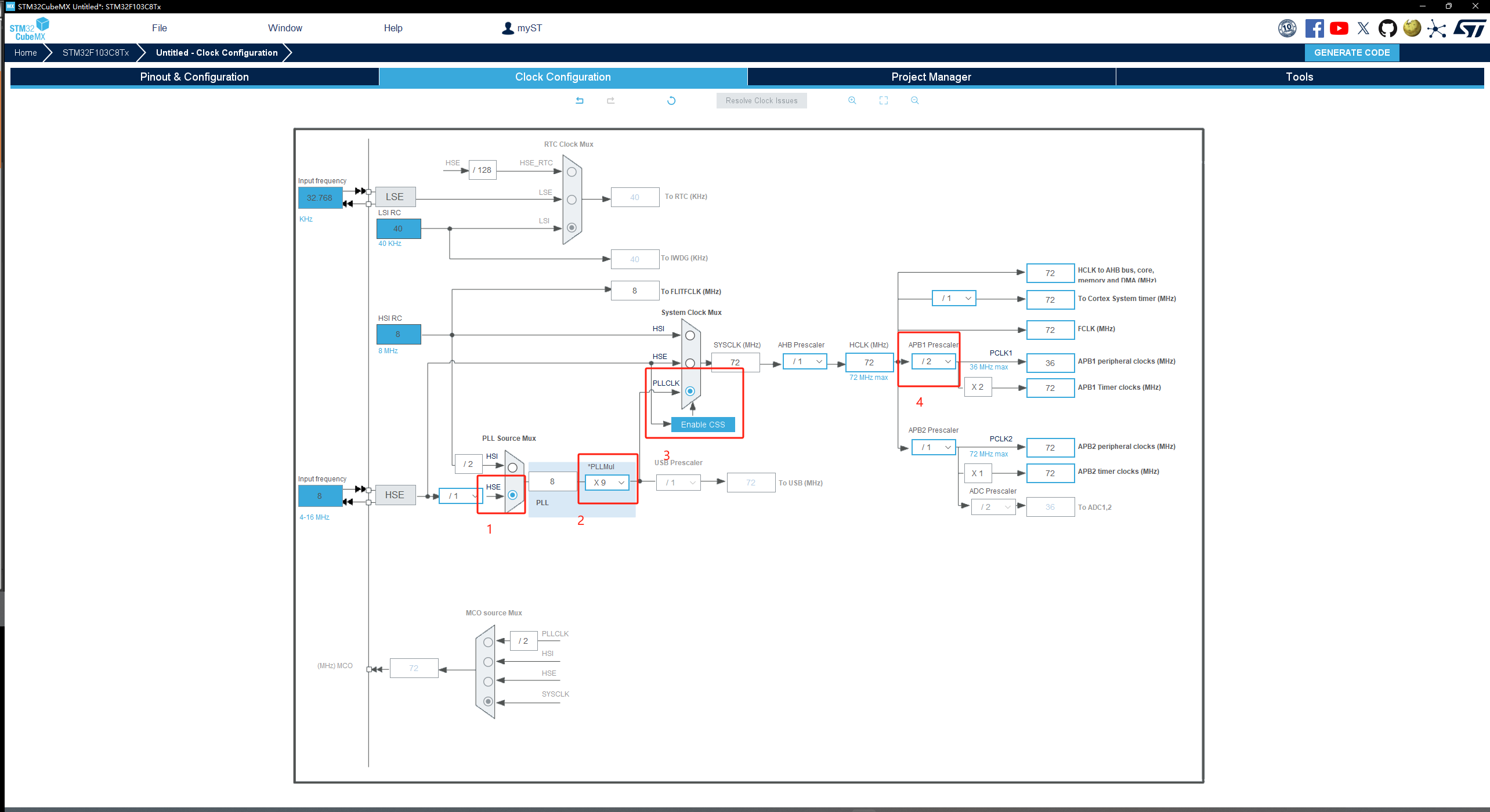Click the GENERATE CODE button
The height and width of the screenshot is (812, 1490).
tap(1352, 52)
